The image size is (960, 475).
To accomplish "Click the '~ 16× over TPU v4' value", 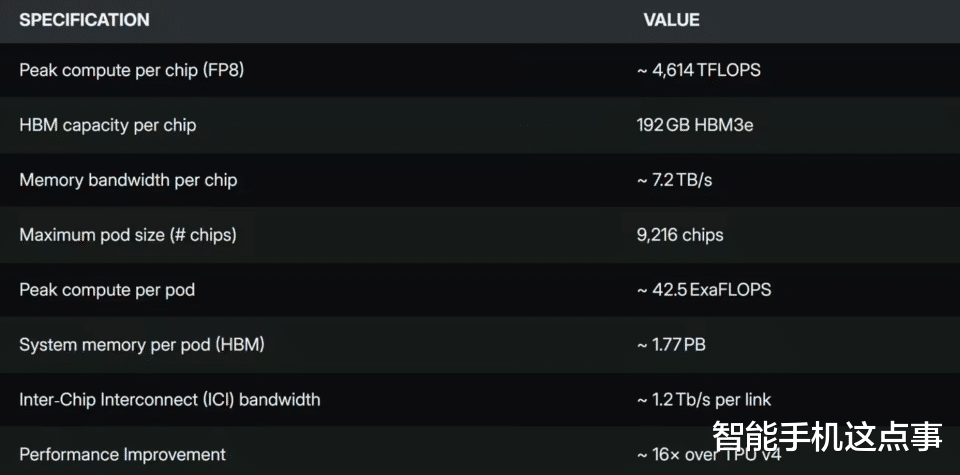I will (672, 456).
